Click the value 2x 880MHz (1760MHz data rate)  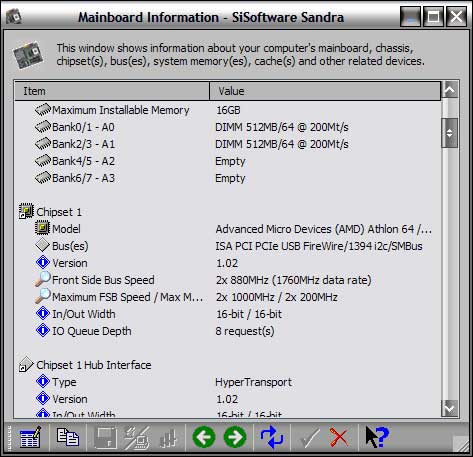point(293,280)
